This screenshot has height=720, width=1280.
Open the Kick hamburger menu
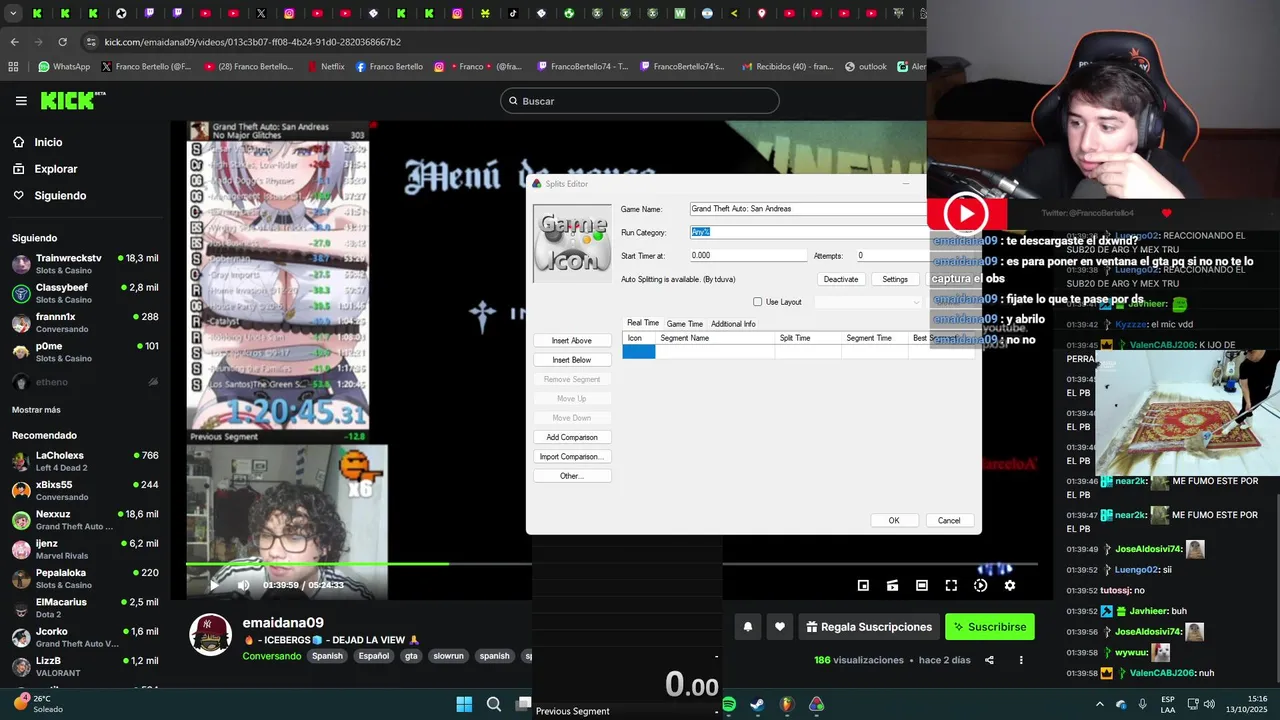pos(21,101)
